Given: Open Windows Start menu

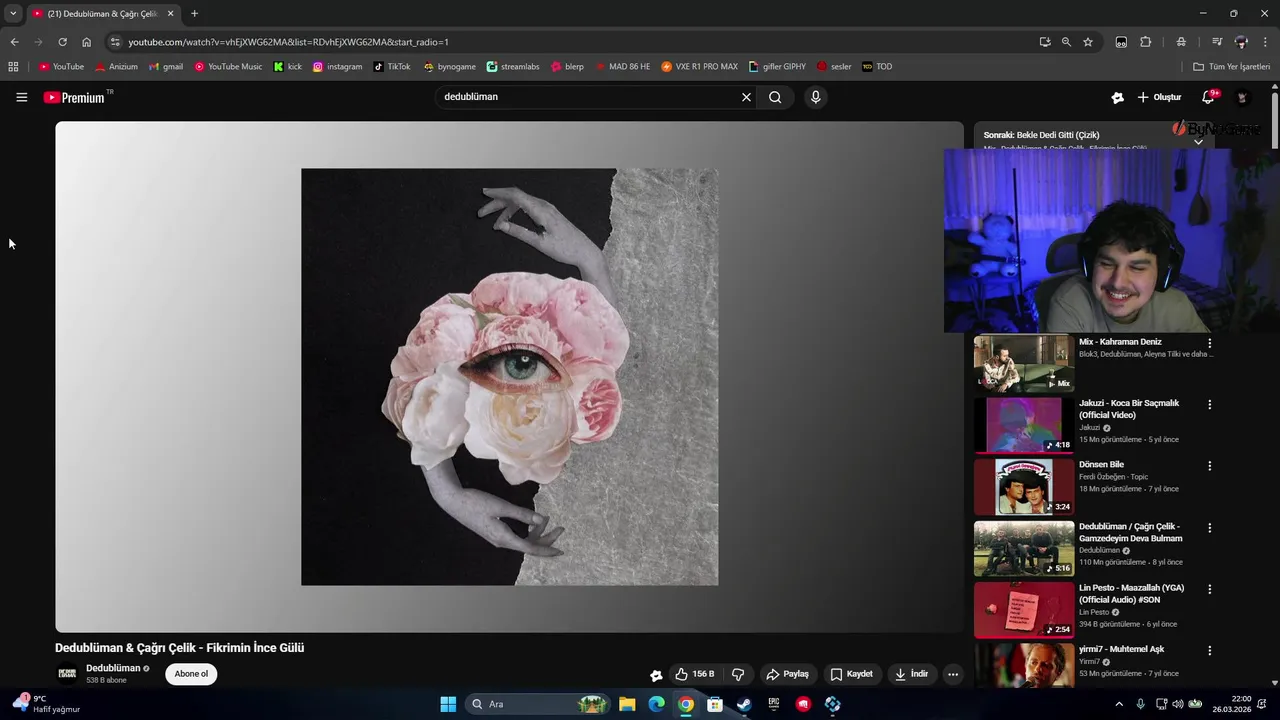Looking at the screenshot, I should (448, 704).
